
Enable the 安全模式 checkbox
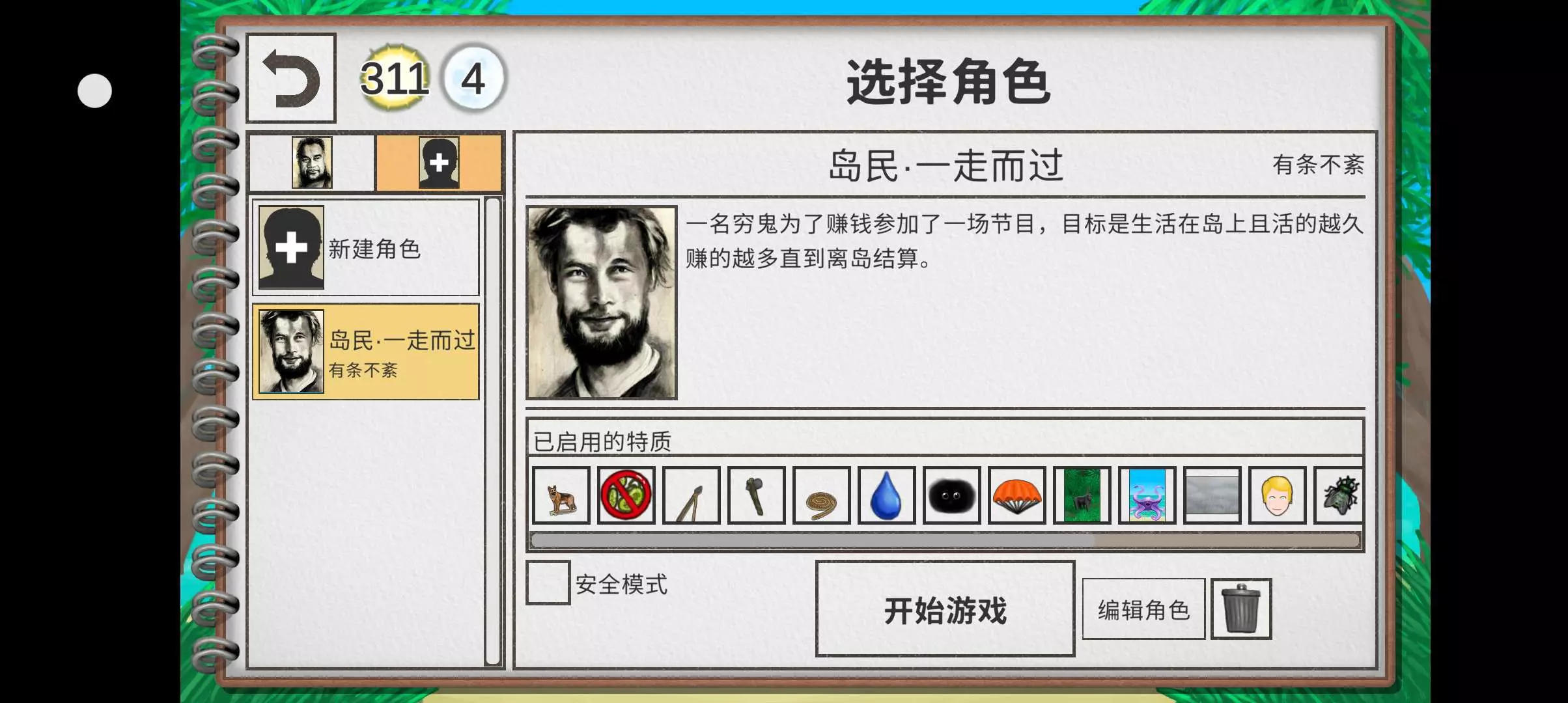tap(548, 583)
